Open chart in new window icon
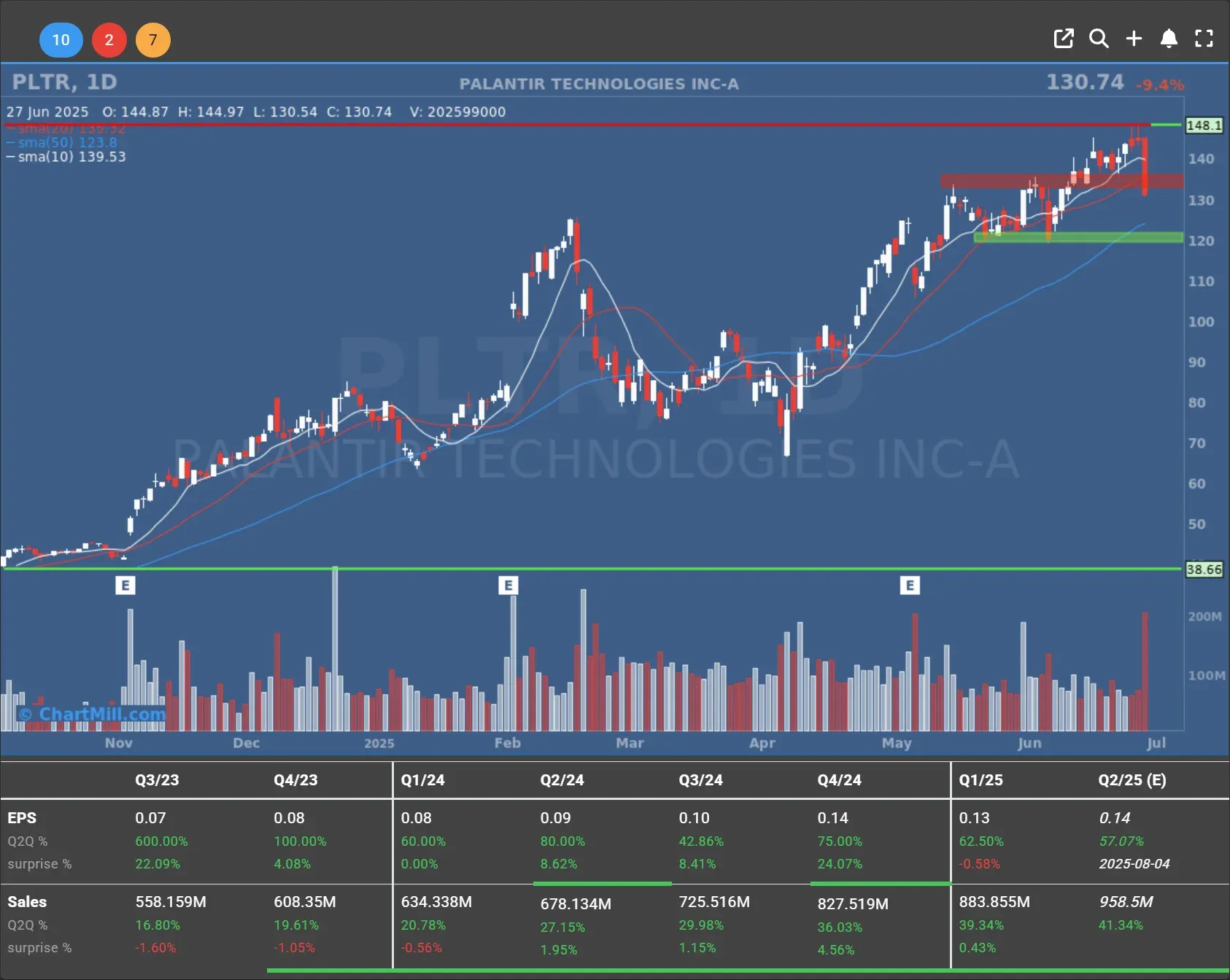This screenshot has height=980, width=1230. pyautogui.click(x=1064, y=39)
